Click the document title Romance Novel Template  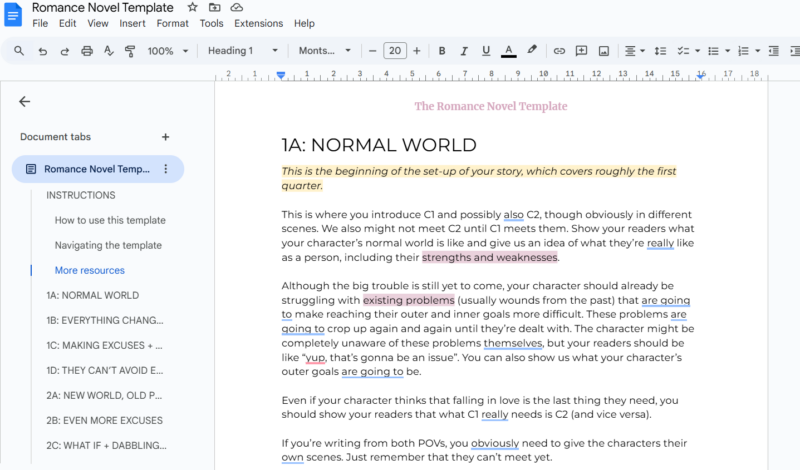[x=103, y=8]
